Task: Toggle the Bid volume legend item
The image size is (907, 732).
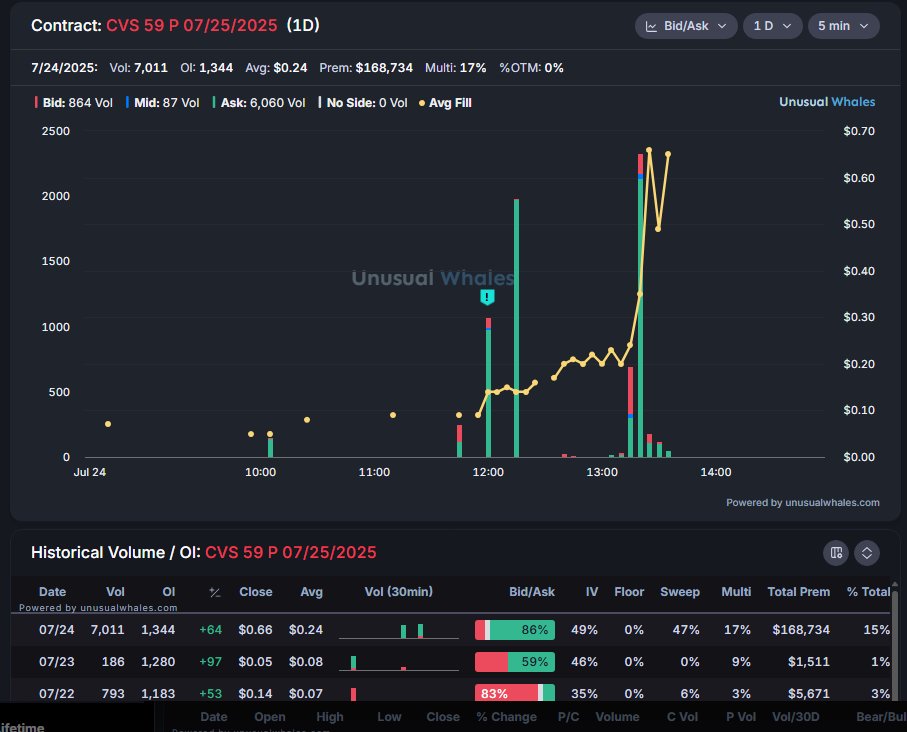Action: coord(73,103)
